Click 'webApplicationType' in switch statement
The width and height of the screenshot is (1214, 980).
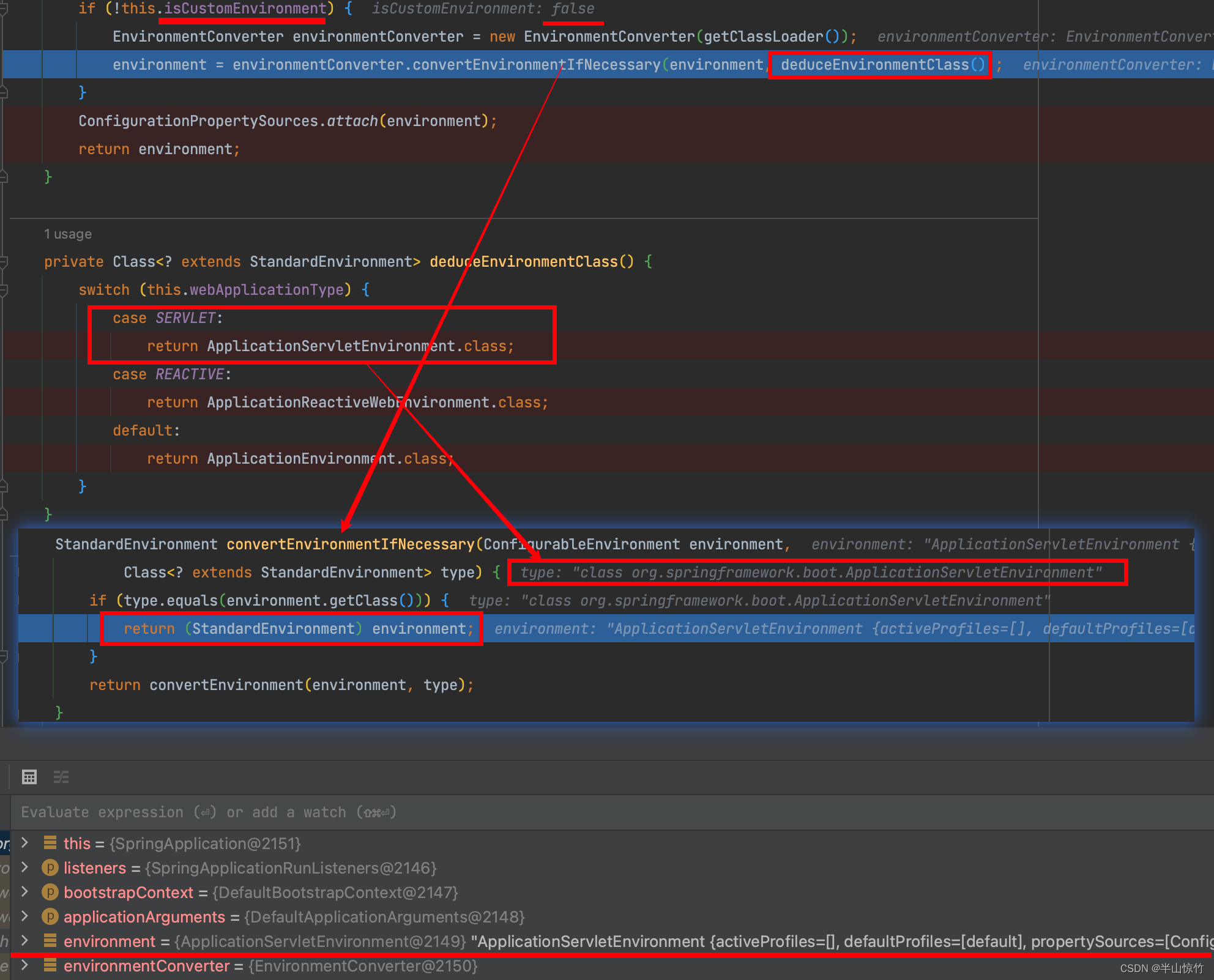267,290
